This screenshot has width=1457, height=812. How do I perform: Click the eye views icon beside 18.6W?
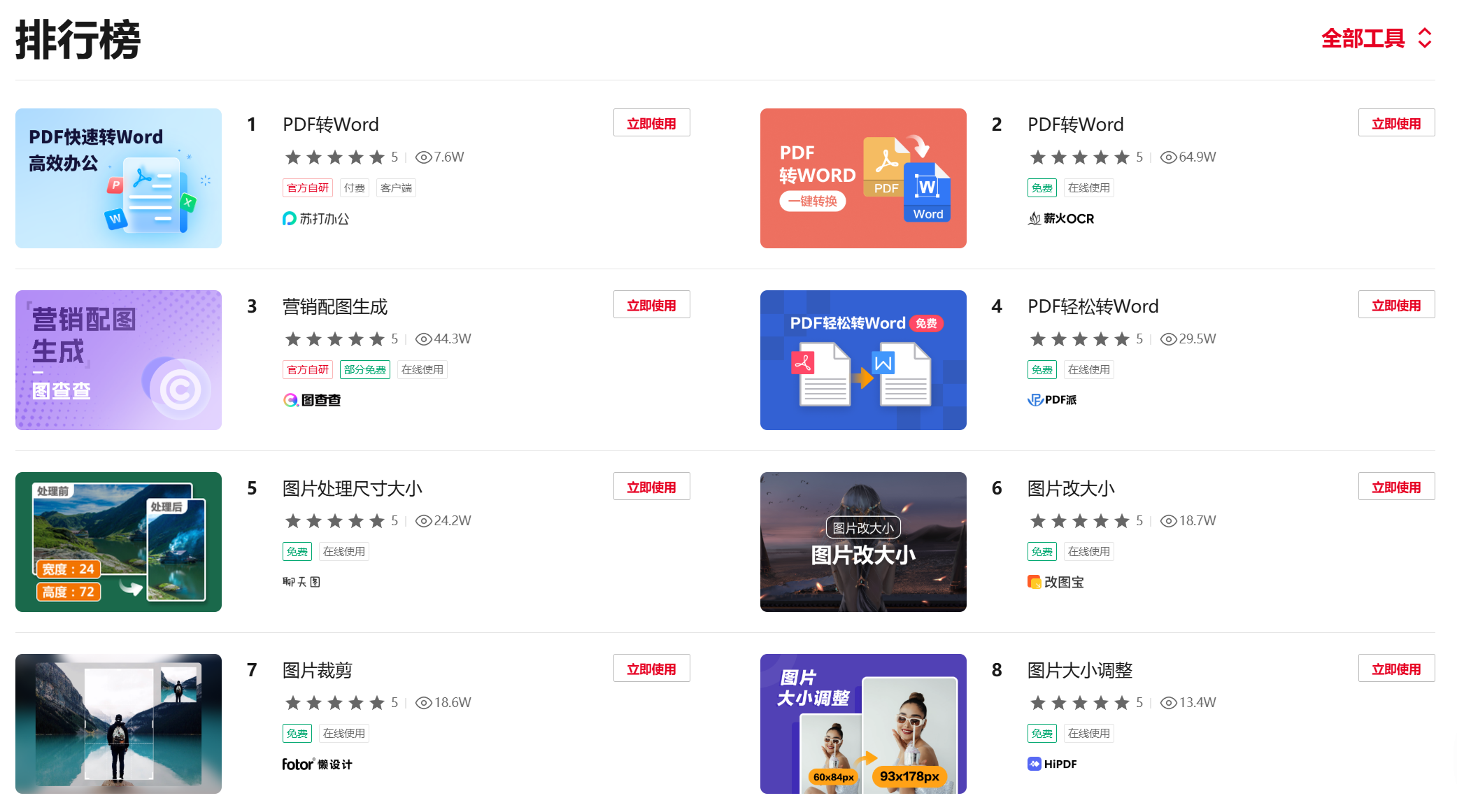click(423, 703)
